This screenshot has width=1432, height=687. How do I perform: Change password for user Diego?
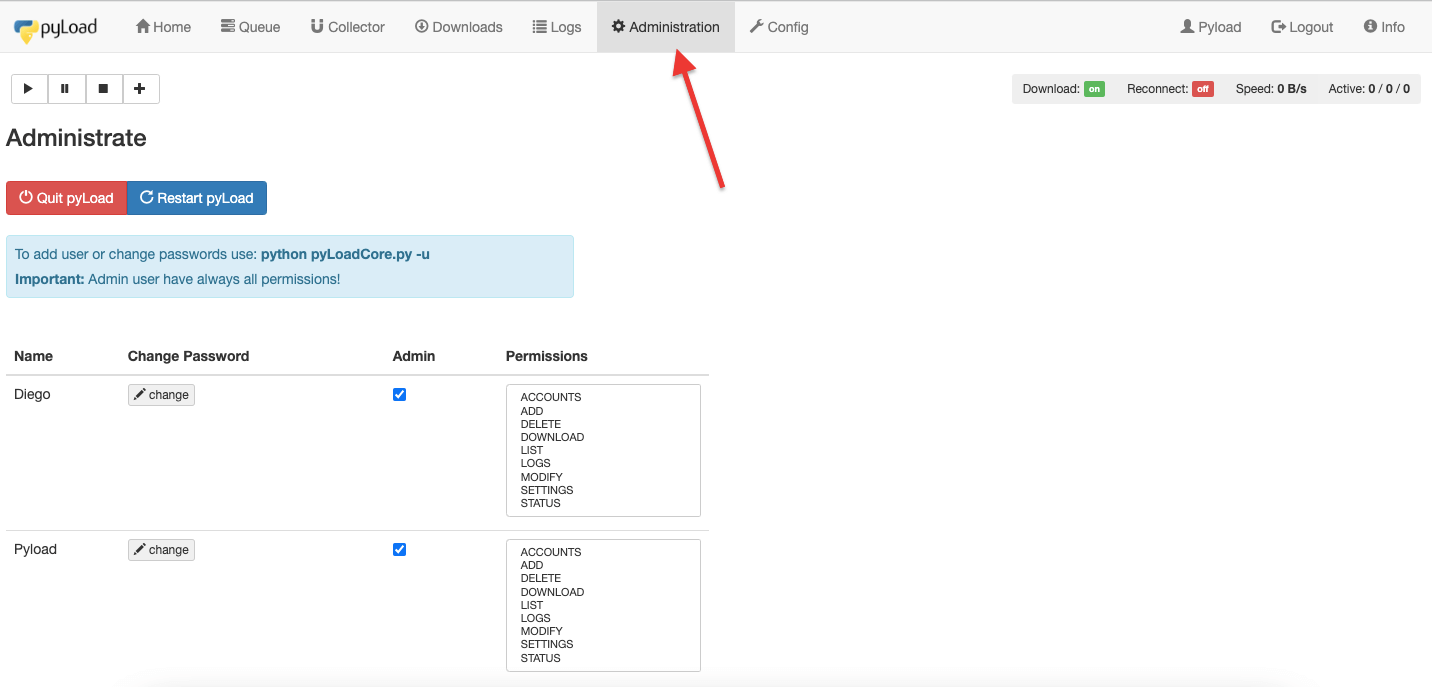coord(161,395)
